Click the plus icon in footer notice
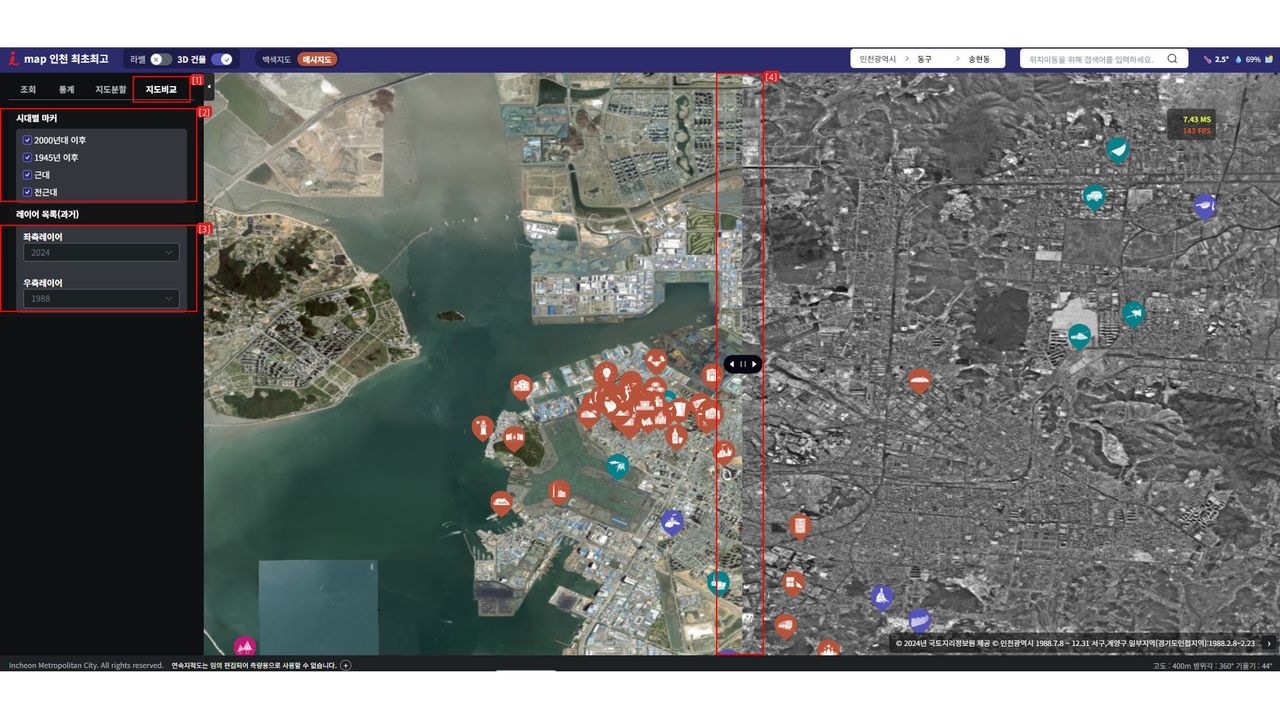1280x720 pixels. 346,665
